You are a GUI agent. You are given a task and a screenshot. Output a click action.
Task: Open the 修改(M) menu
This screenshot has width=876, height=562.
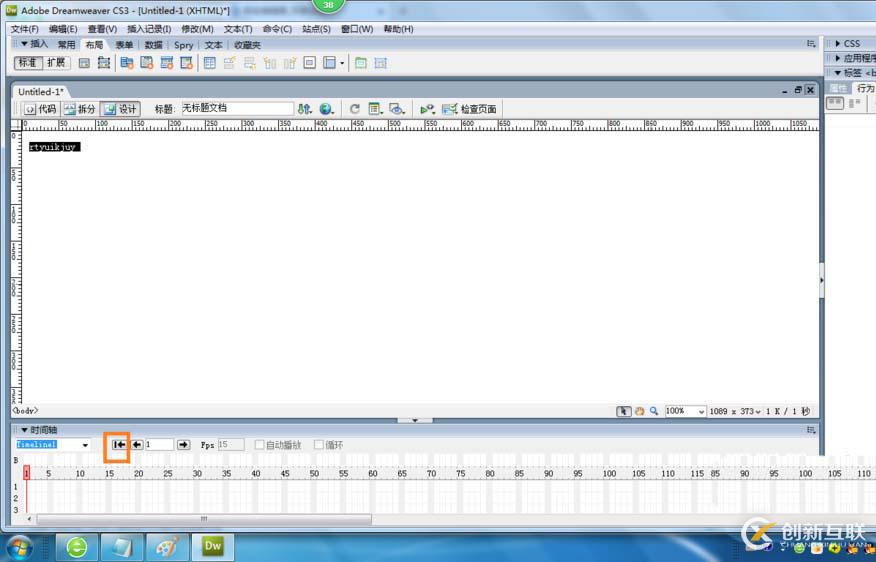tap(197, 28)
